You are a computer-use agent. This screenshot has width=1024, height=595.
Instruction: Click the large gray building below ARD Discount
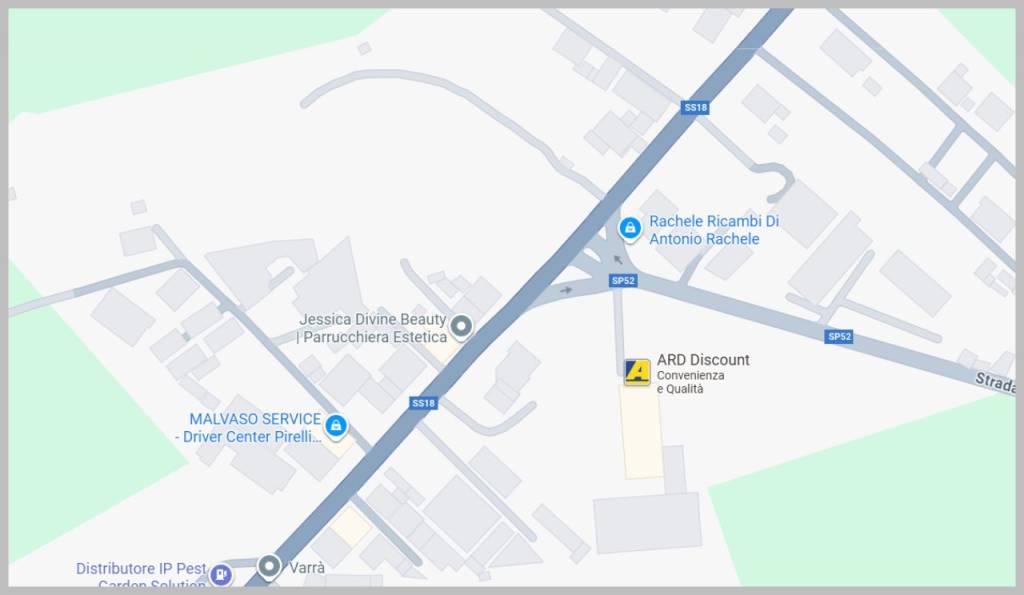647,523
